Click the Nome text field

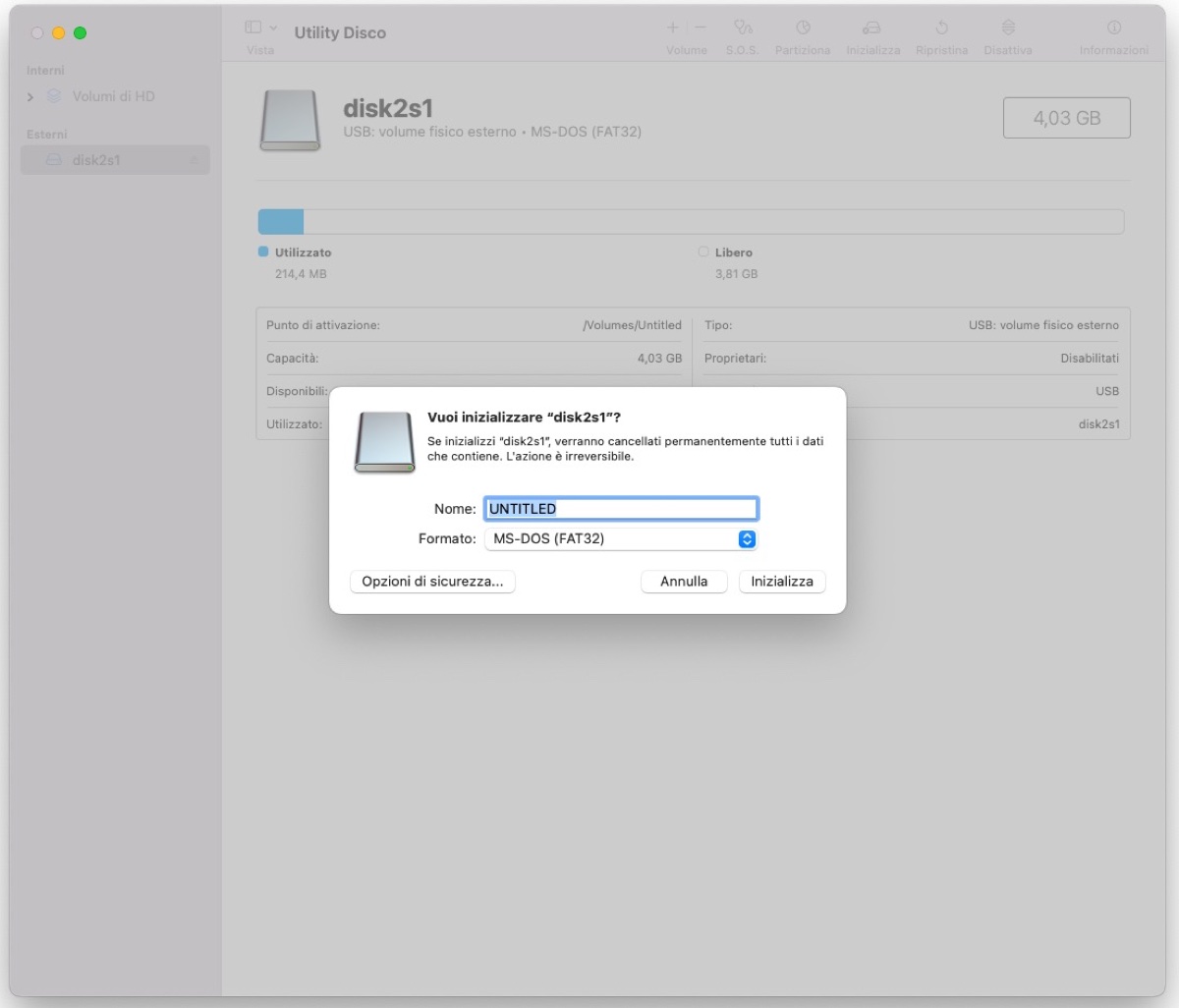[621, 509]
